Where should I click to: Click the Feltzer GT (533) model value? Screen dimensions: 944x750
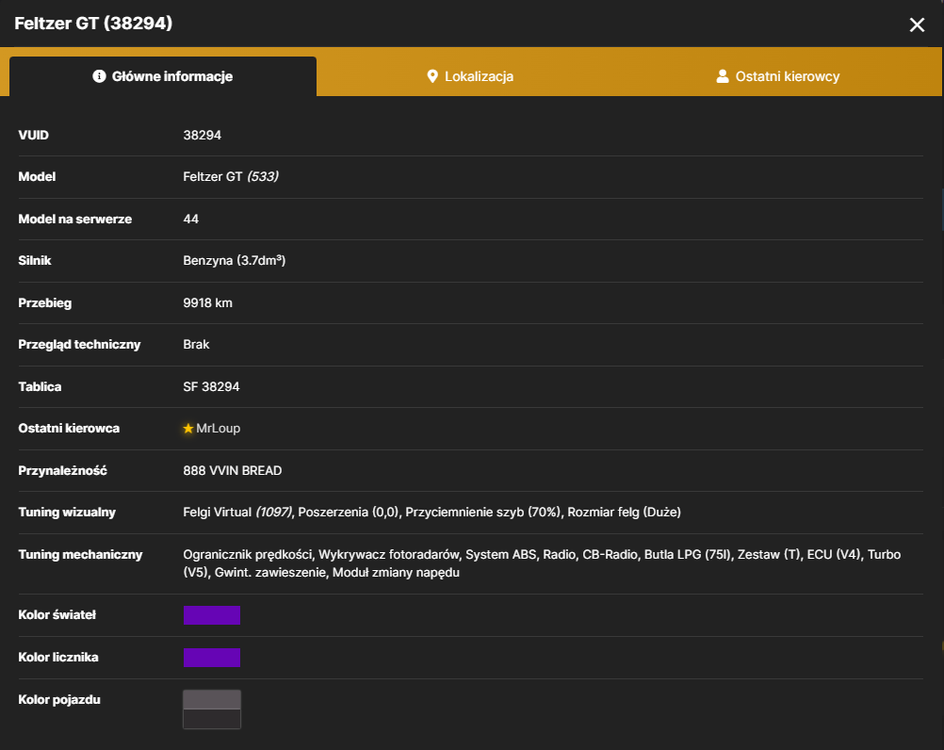pyautogui.click(x=231, y=177)
